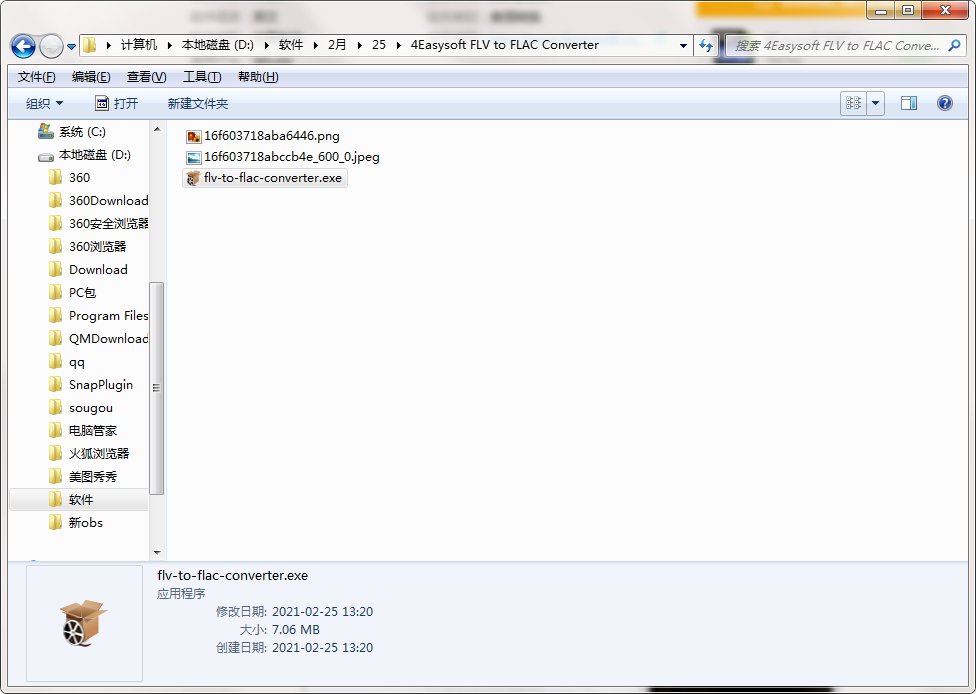Select flv-to-flac-converter.exe in file list
Viewport: 976px width, 694px height.
[x=265, y=178]
